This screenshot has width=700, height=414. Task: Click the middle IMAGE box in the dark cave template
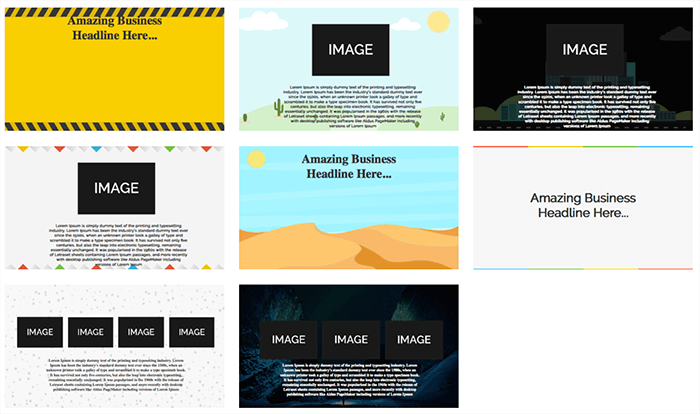(x=349, y=340)
